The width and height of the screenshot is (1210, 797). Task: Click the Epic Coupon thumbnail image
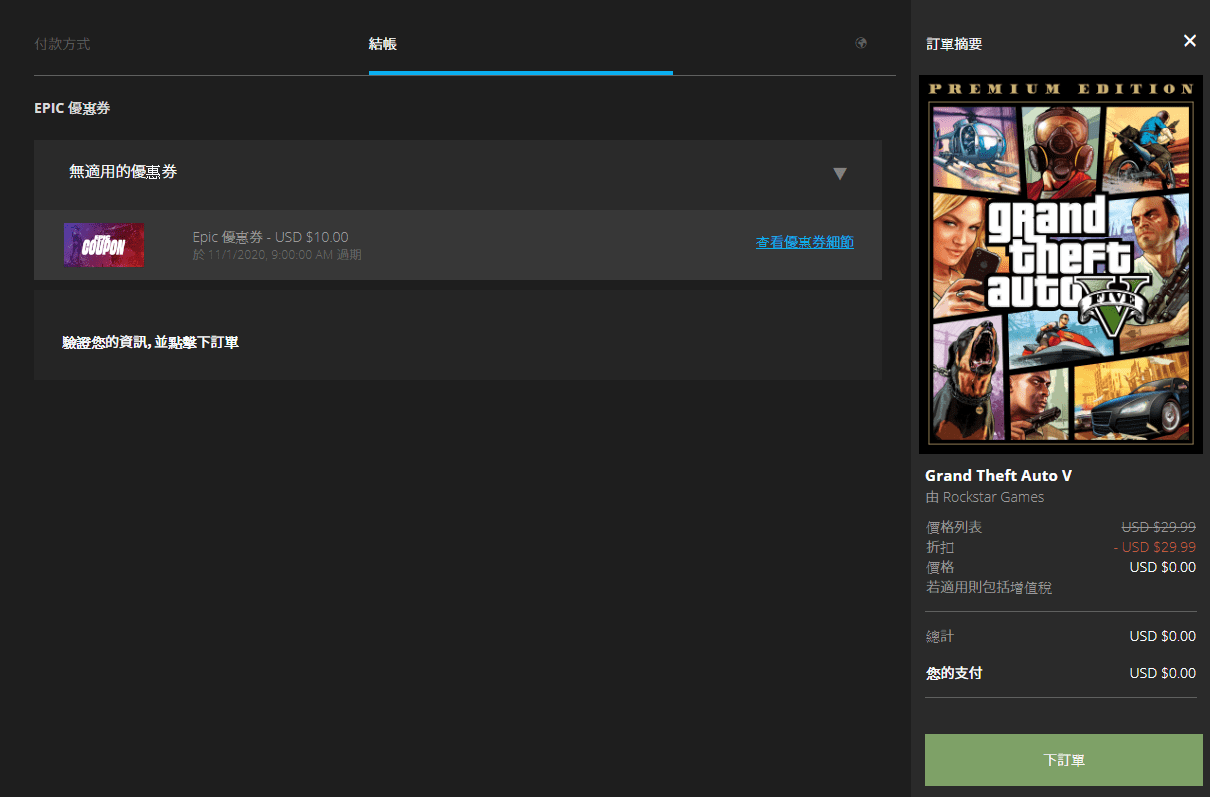(104, 245)
